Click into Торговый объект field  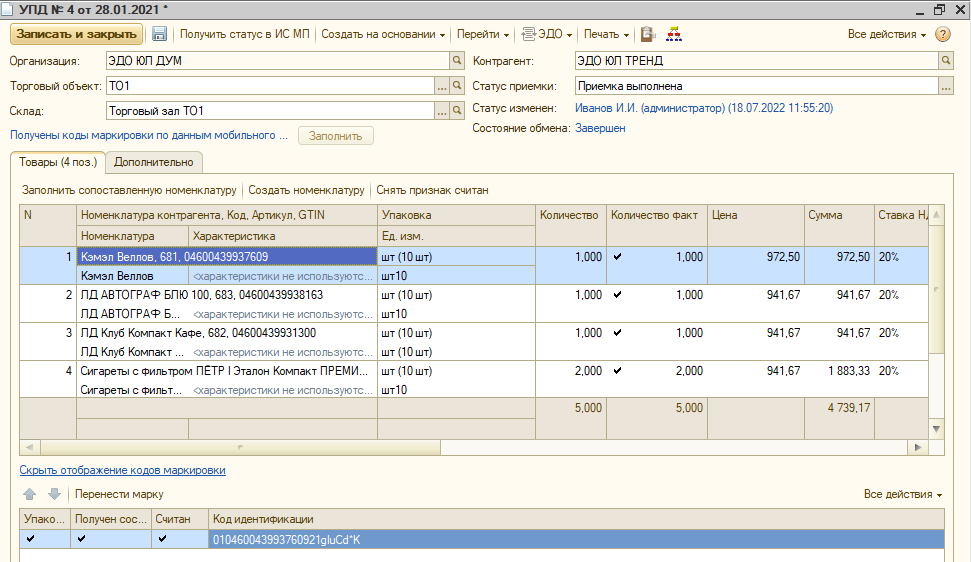click(270, 86)
